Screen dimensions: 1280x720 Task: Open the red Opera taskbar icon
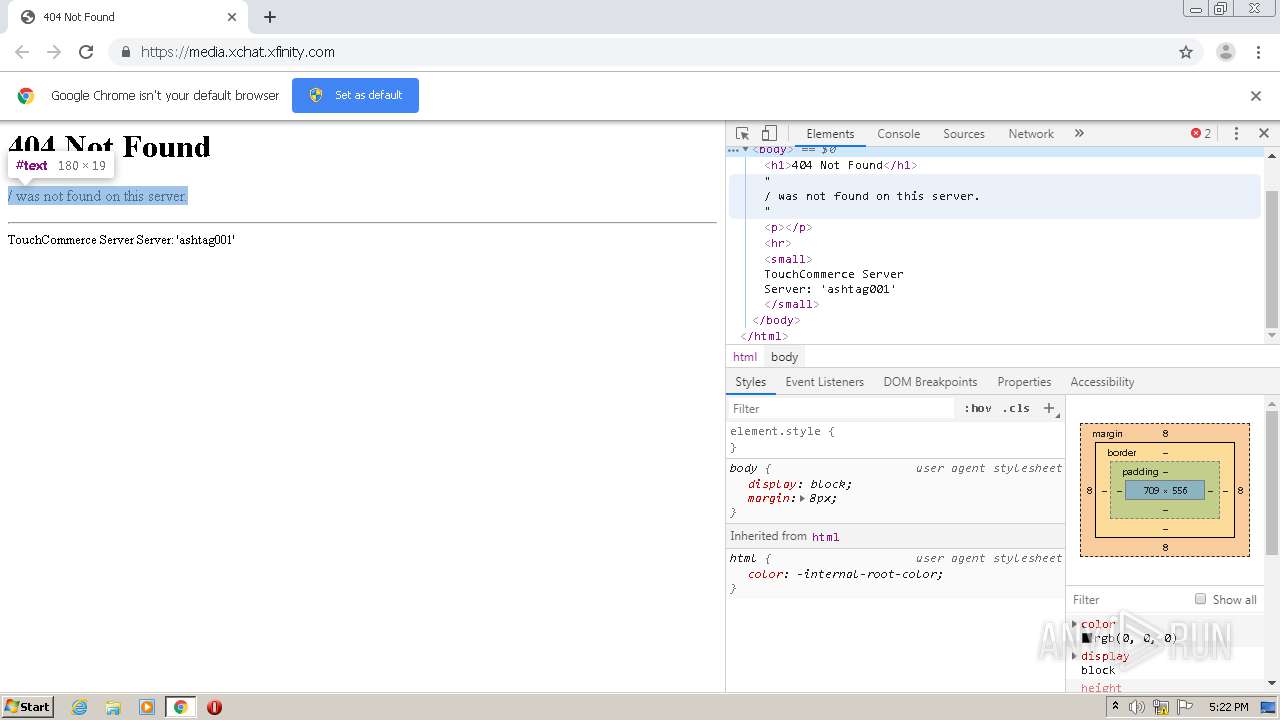pyautogui.click(x=214, y=707)
